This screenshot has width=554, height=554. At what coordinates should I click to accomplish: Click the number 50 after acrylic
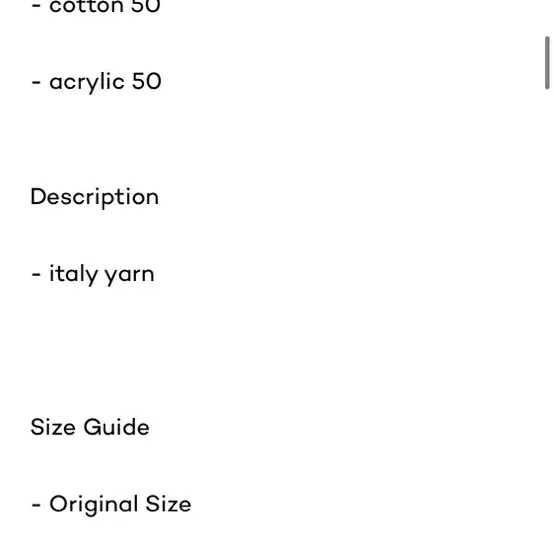coord(147,81)
